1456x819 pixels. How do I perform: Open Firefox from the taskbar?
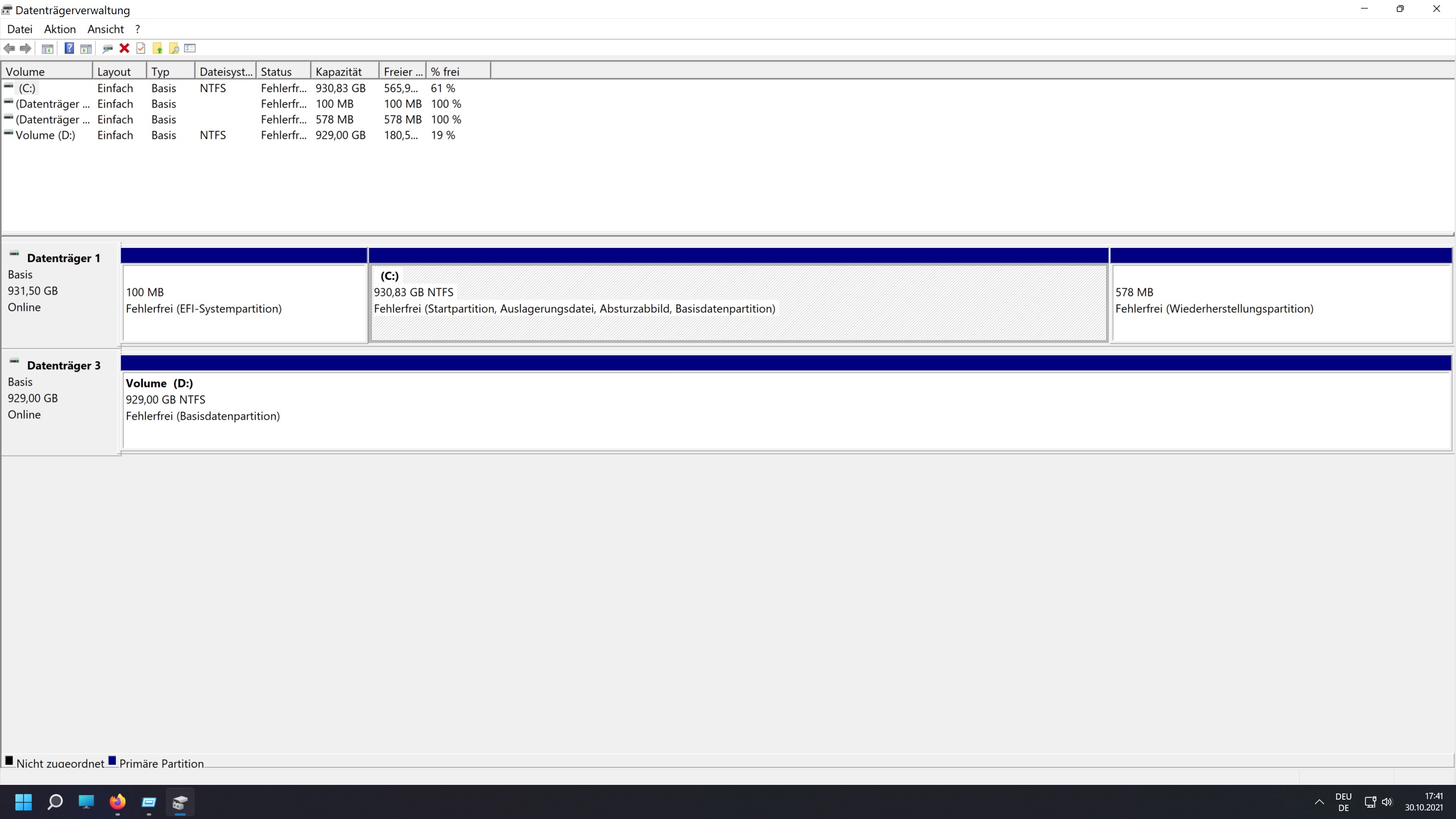[117, 802]
